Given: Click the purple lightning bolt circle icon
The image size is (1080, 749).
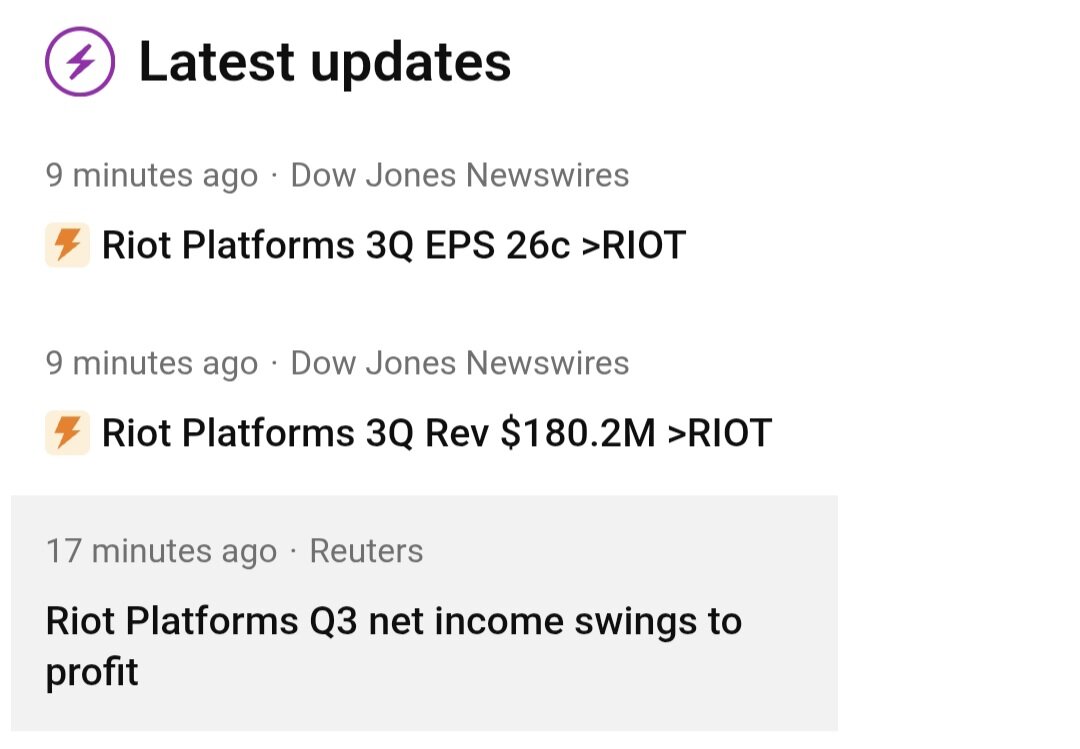Looking at the screenshot, I should [x=80, y=62].
